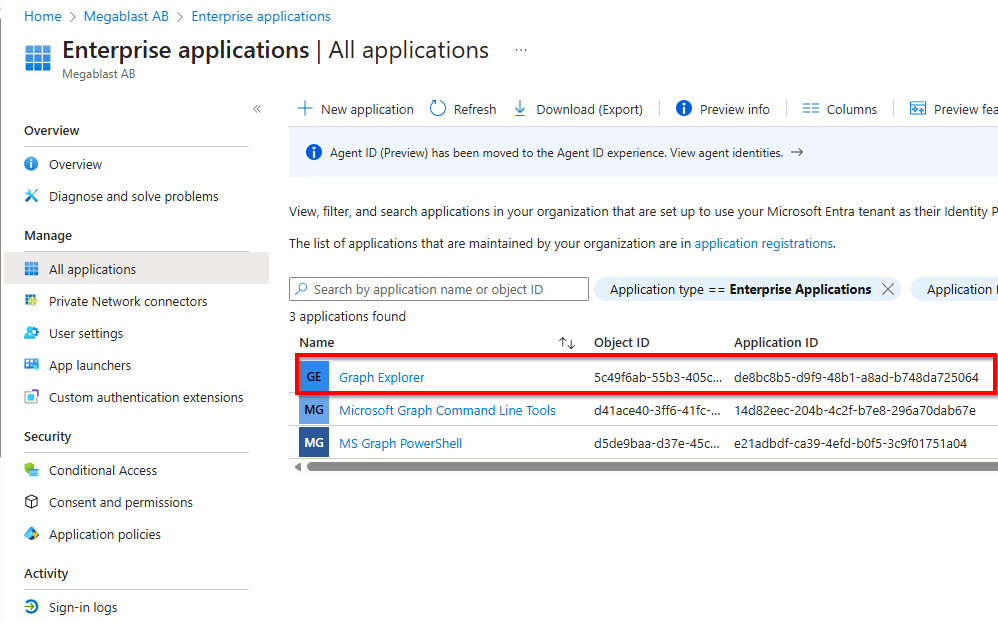The width and height of the screenshot is (998, 623).
Task: Open the Graph Explorer application
Action: 381,377
